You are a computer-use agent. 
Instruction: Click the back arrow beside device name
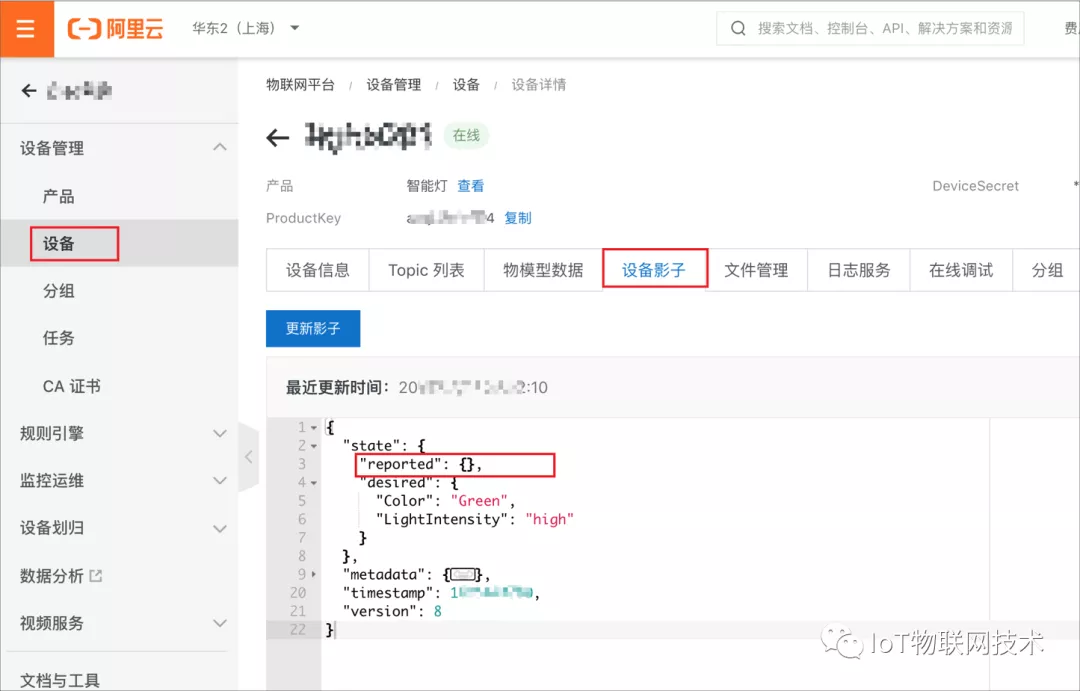click(x=278, y=137)
